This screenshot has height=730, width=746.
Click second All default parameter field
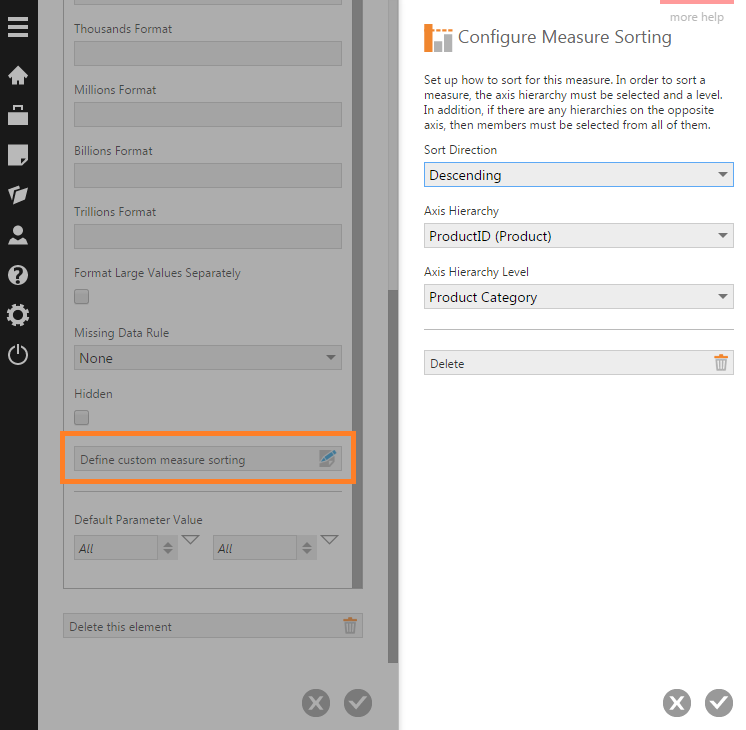[255, 548]
